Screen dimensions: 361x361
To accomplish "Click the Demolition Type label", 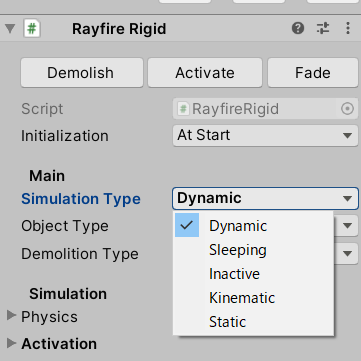I will pos(80,254).
